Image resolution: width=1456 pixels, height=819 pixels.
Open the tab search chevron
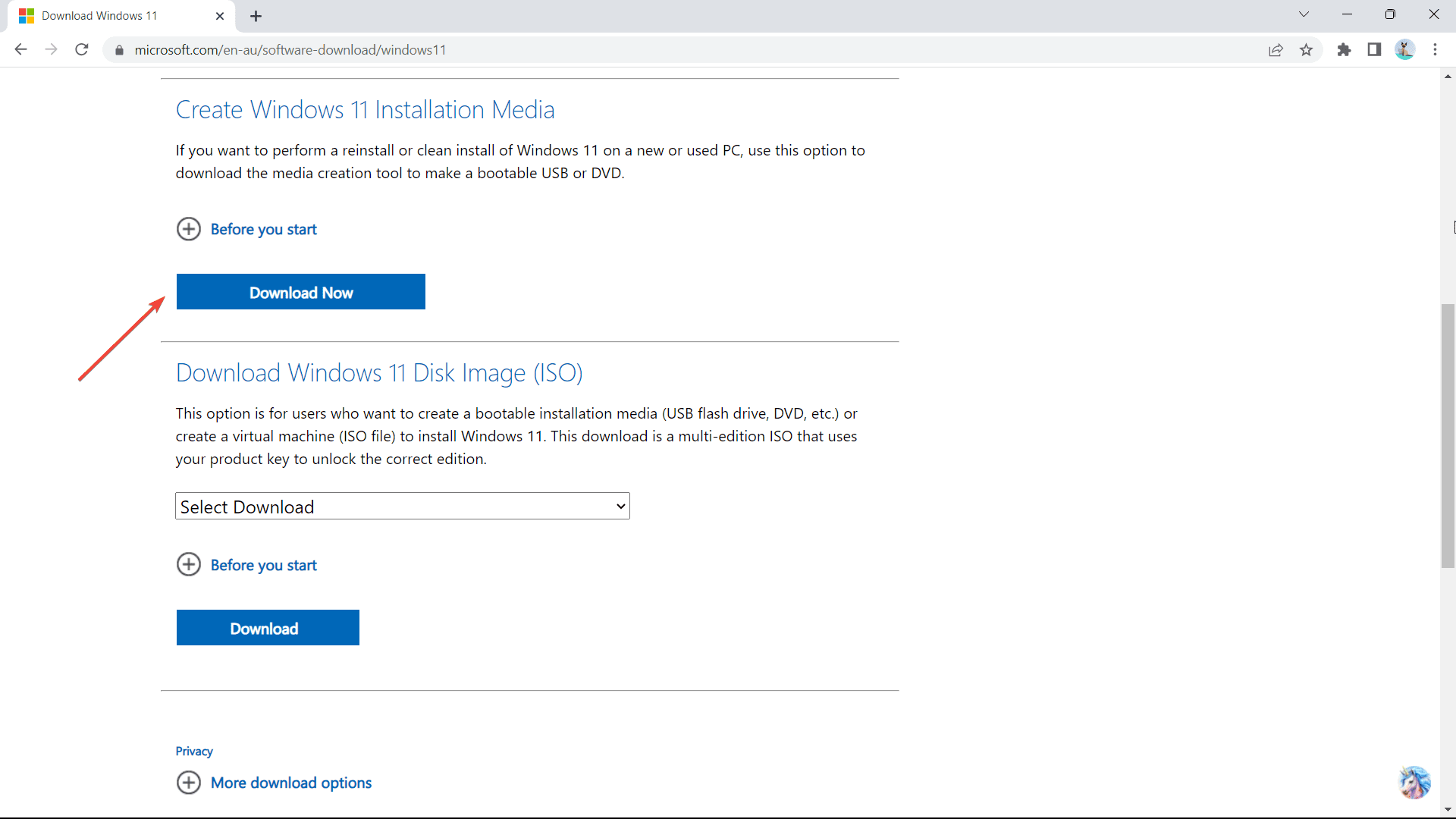(x=1304, y=14)
